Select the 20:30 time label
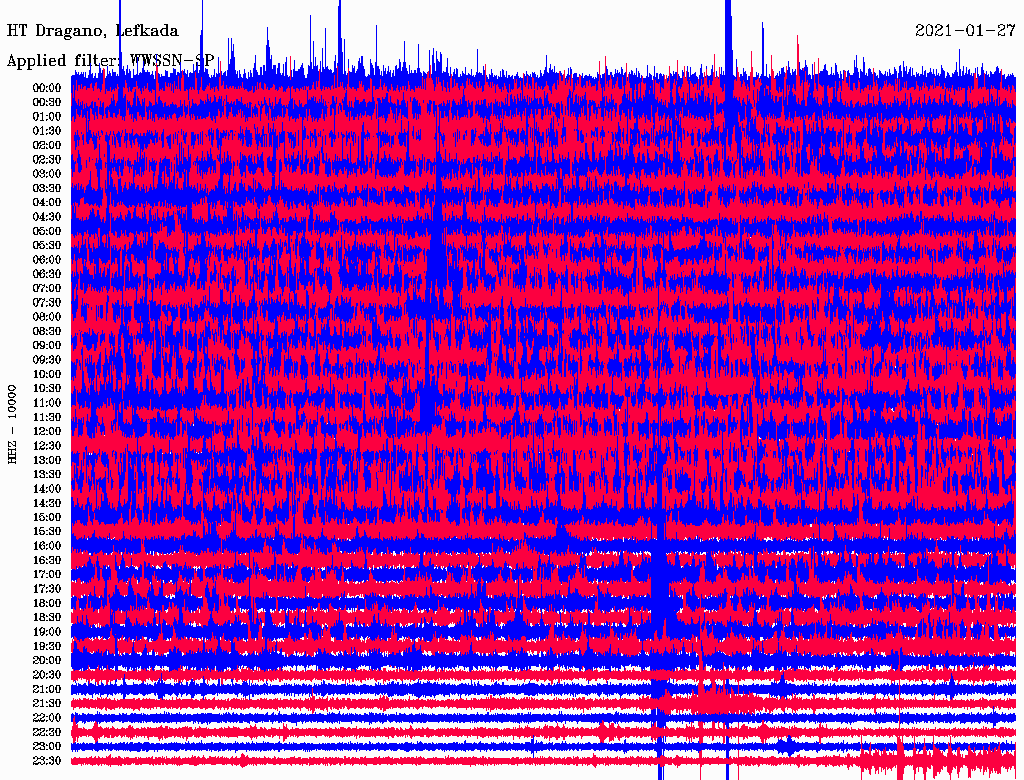The height and width of the screenshot is (780, 1024). 47,675
